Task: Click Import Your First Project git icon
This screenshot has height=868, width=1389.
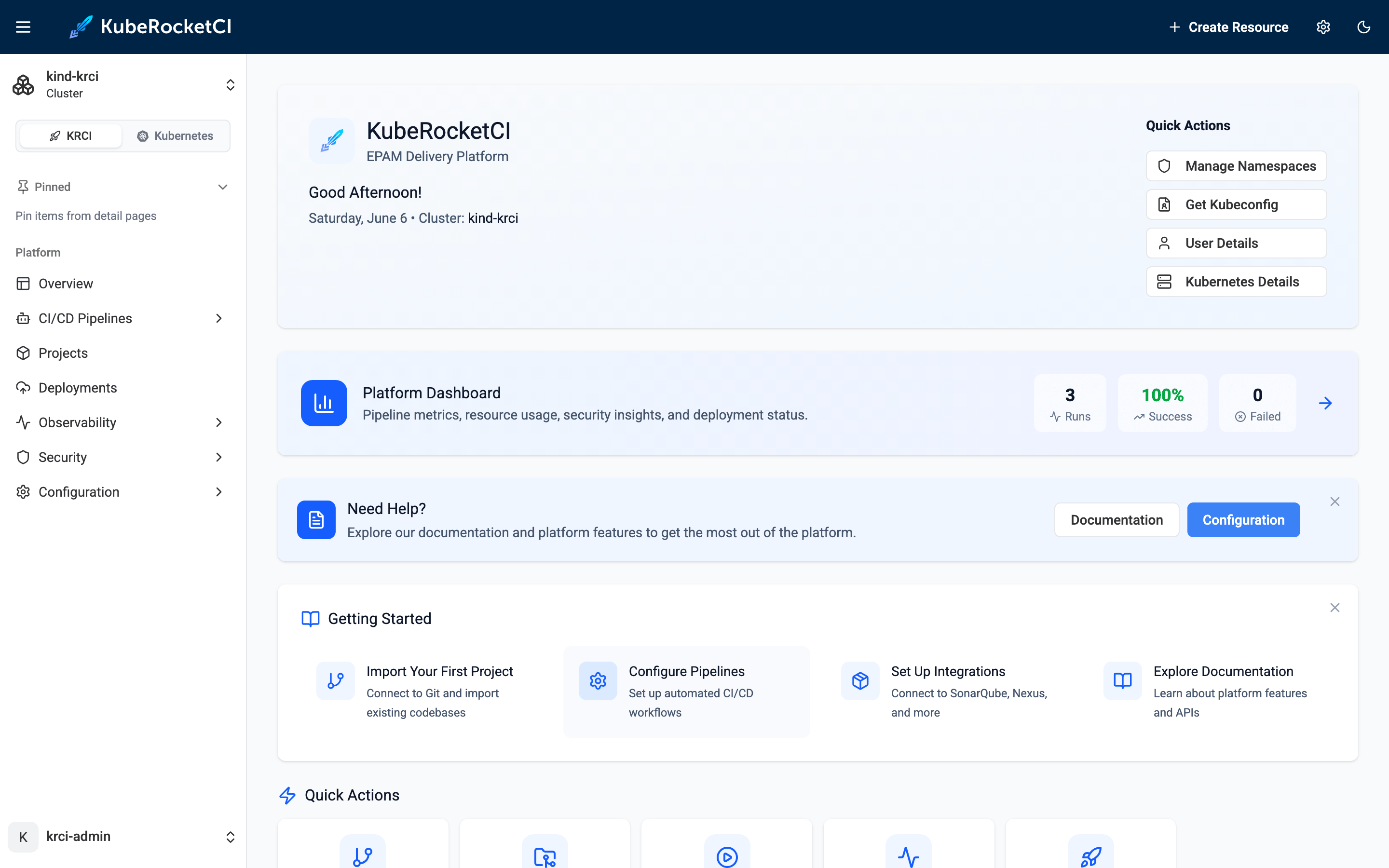Action: point(335,681)
